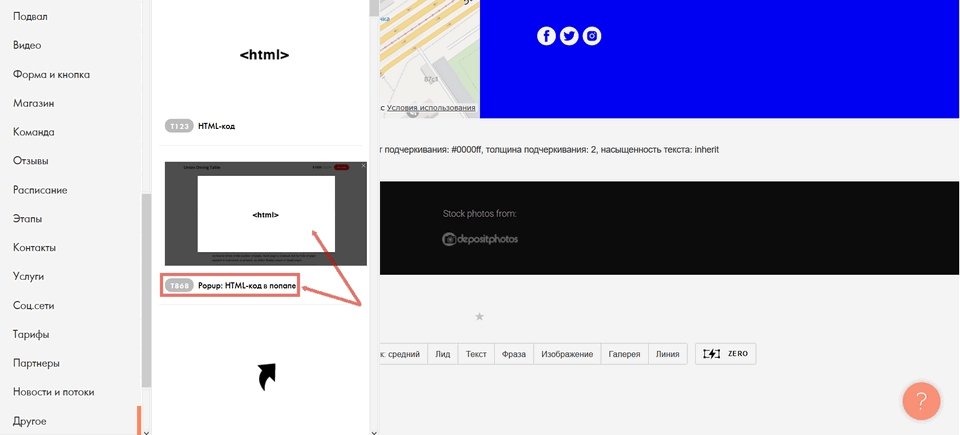Click the Twitter icon in blue block
The width and height of the screenshot is (960, 435).
pyautogui.click(x=569, y=36)
